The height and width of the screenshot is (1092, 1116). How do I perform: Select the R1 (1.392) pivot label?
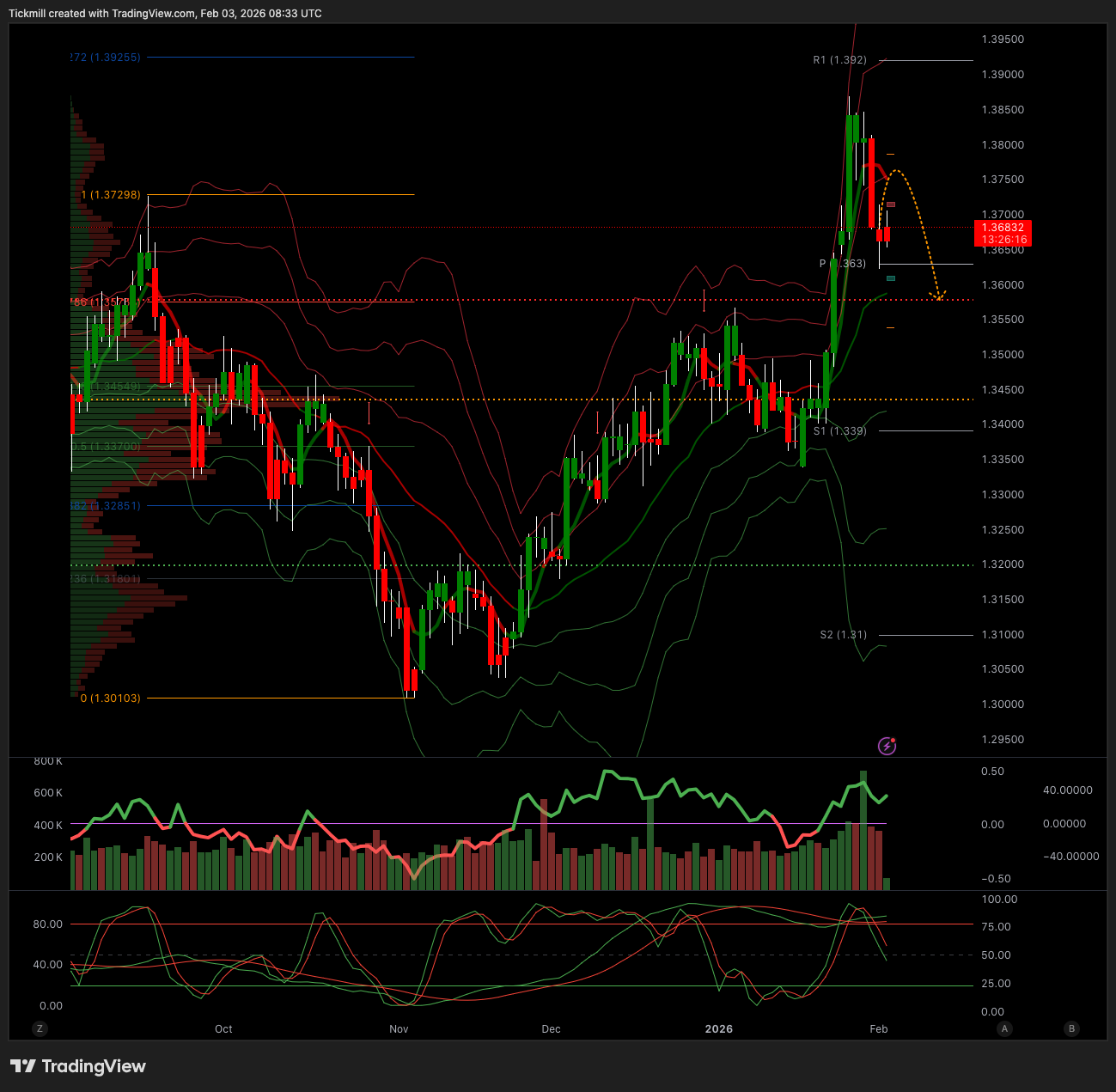[839, 60]
